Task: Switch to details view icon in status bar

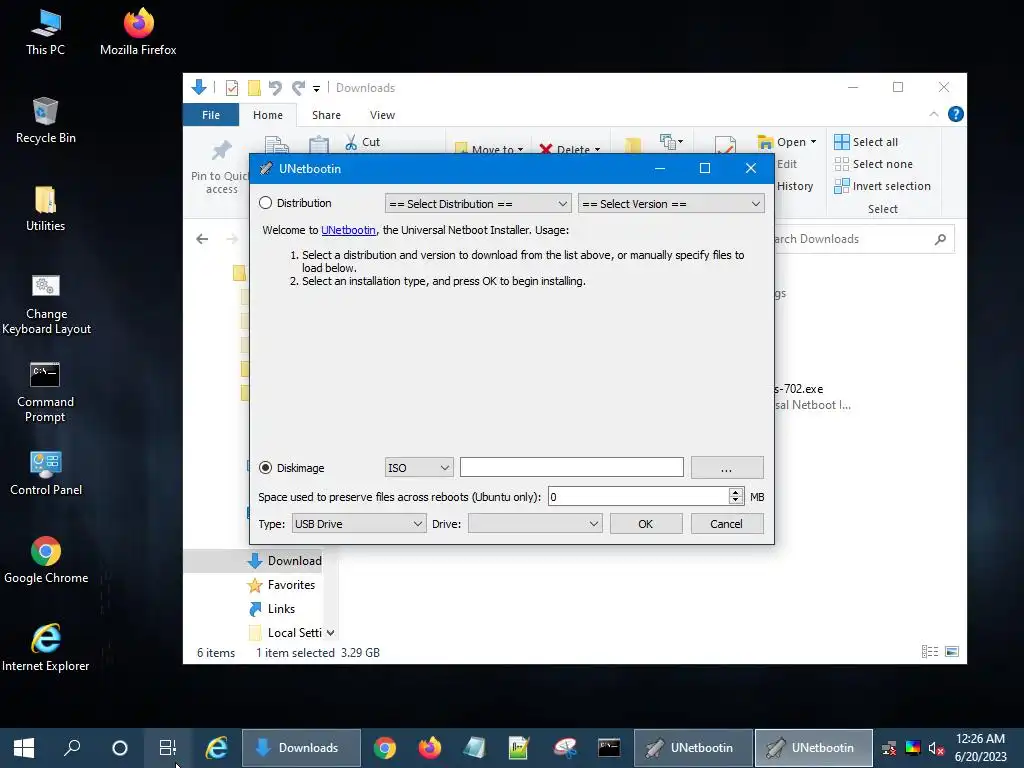Action: [930, 652]
